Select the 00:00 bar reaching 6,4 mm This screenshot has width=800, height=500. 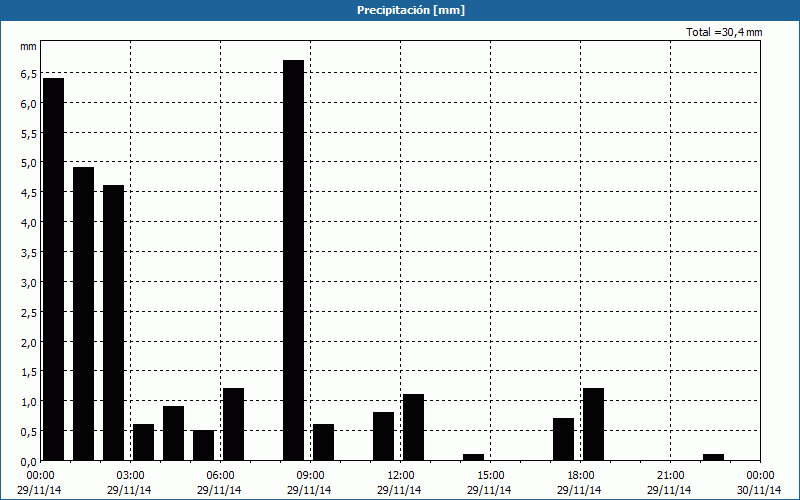(x=54, y=269)
